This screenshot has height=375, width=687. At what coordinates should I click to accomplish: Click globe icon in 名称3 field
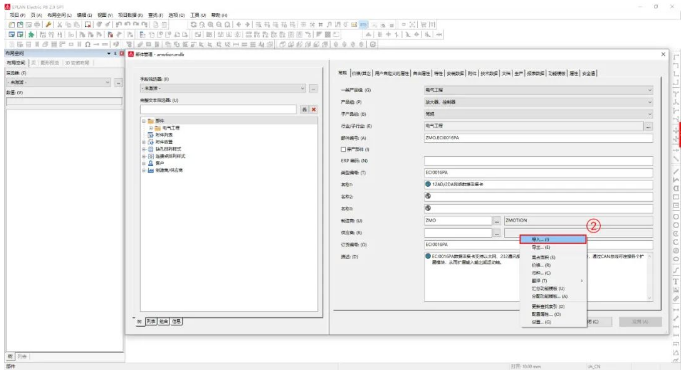[428, 208]
